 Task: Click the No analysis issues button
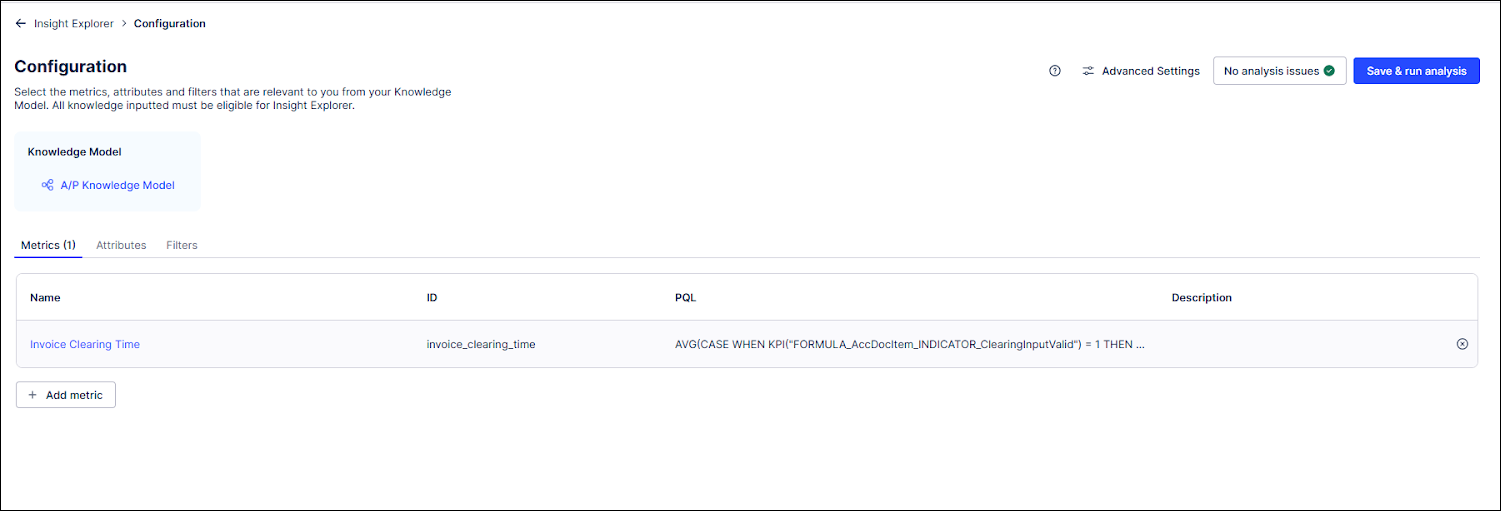(1279, 71)
